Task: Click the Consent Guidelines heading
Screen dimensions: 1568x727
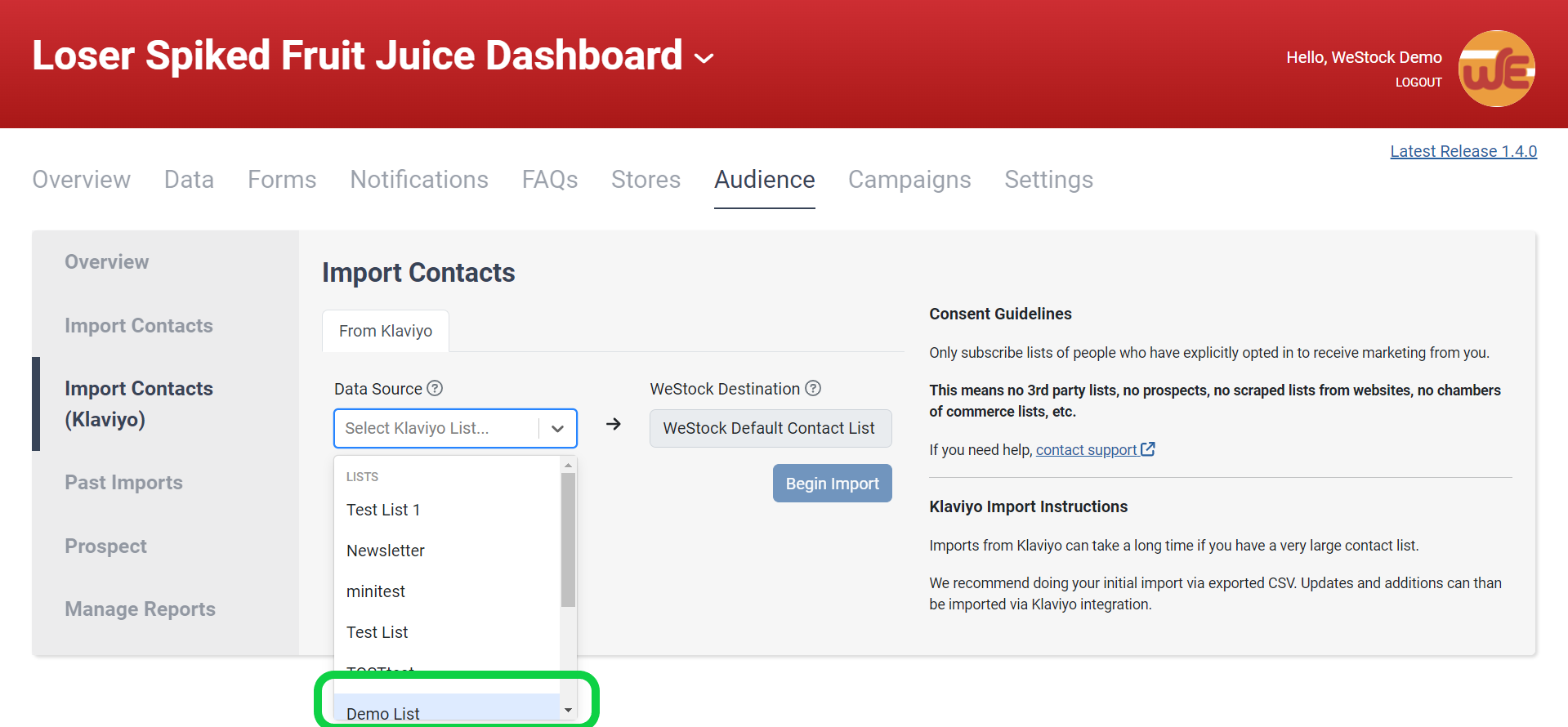Action: pyautogui.click(x=1000, y=314)
